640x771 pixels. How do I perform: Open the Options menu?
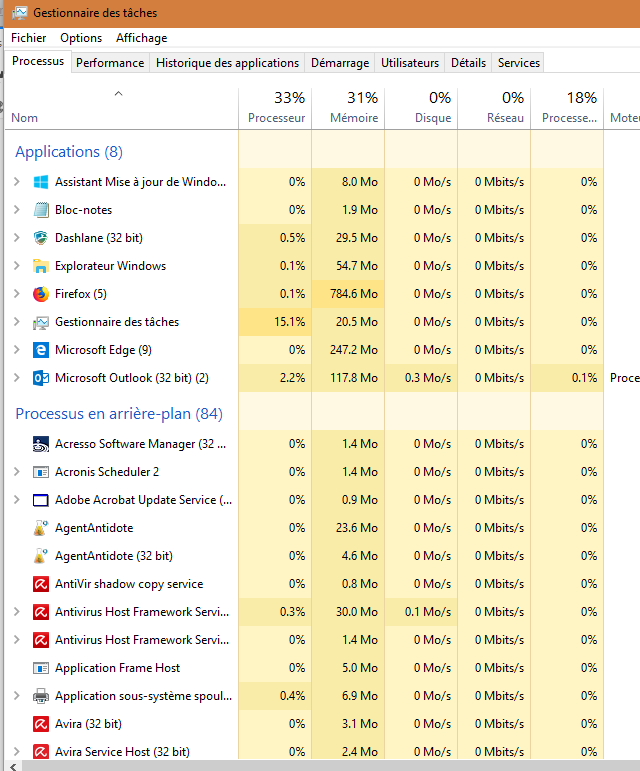click(81, 38)
